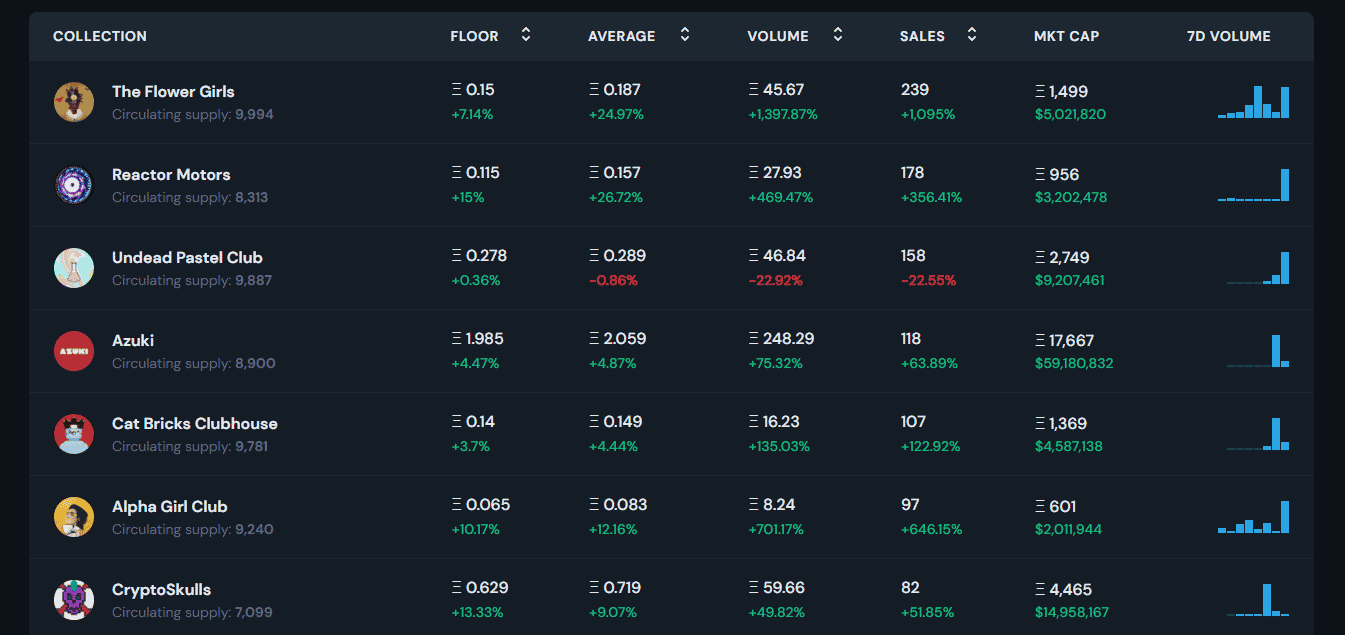View Cat Bricks Clubhouse 7D volume chart

click(x=1258, y=434)
